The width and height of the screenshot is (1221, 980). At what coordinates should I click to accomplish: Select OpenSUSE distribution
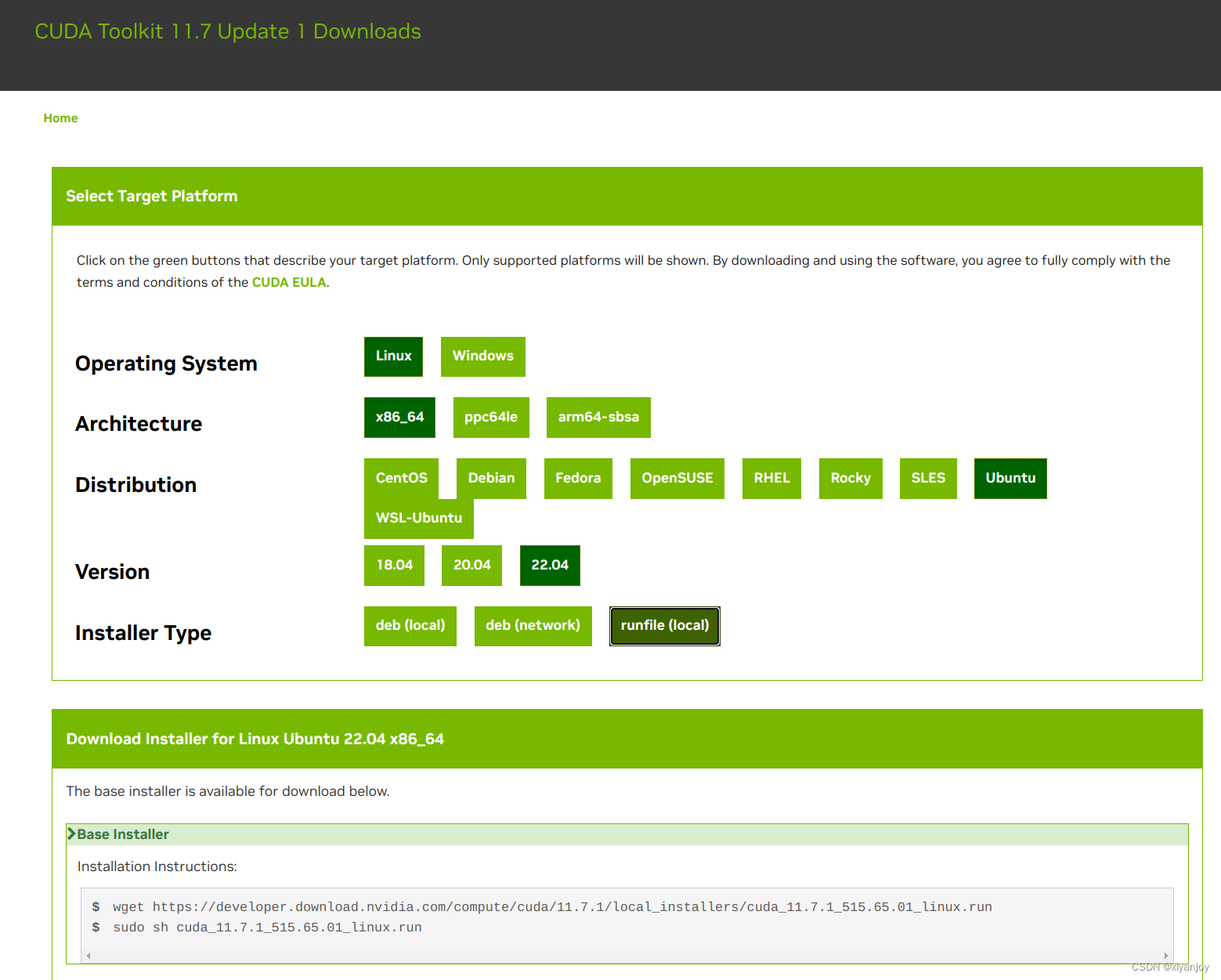tap(677, 479)
